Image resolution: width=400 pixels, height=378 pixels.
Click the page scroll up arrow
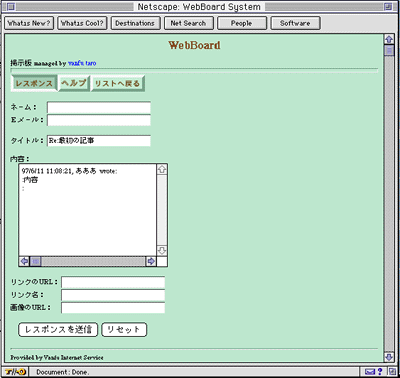[x=389, y=39]
